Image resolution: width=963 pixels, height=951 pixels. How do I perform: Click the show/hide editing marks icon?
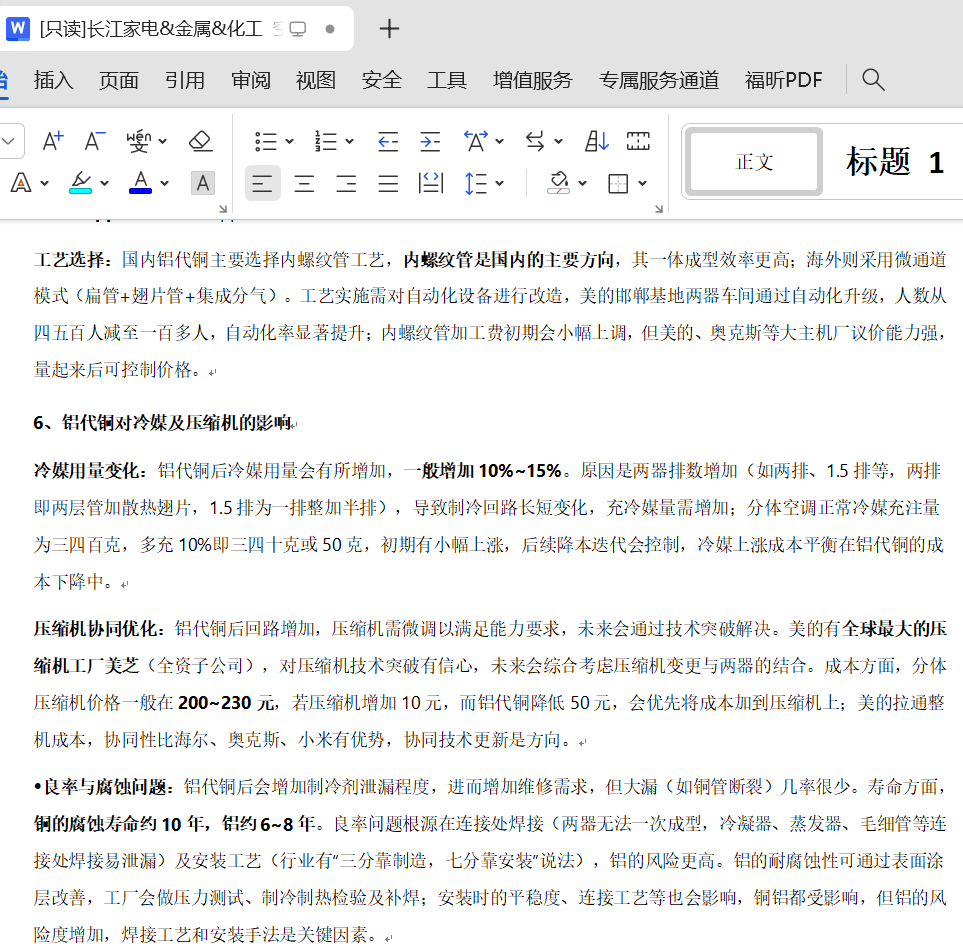(x=638, y=141)
